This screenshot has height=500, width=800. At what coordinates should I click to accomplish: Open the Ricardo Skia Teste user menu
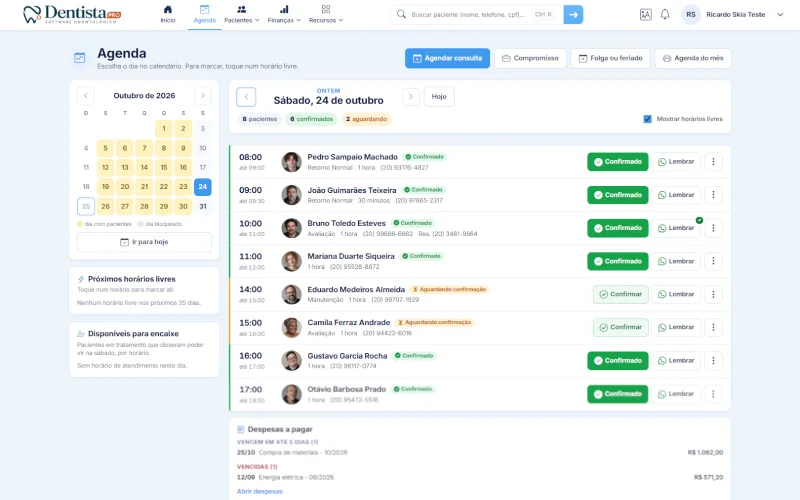click(733, 14)
